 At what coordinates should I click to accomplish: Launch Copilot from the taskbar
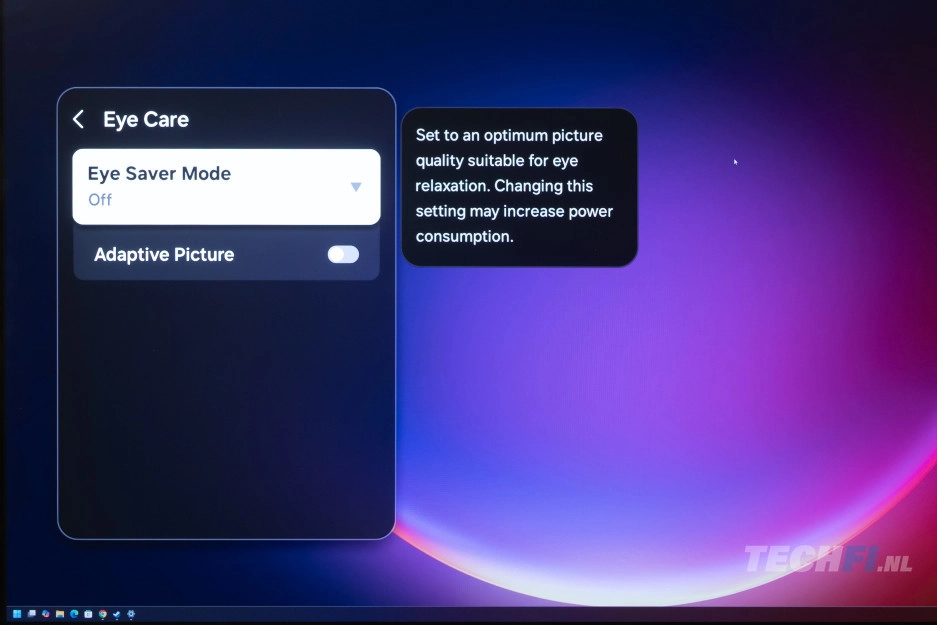tap(45, 614)
